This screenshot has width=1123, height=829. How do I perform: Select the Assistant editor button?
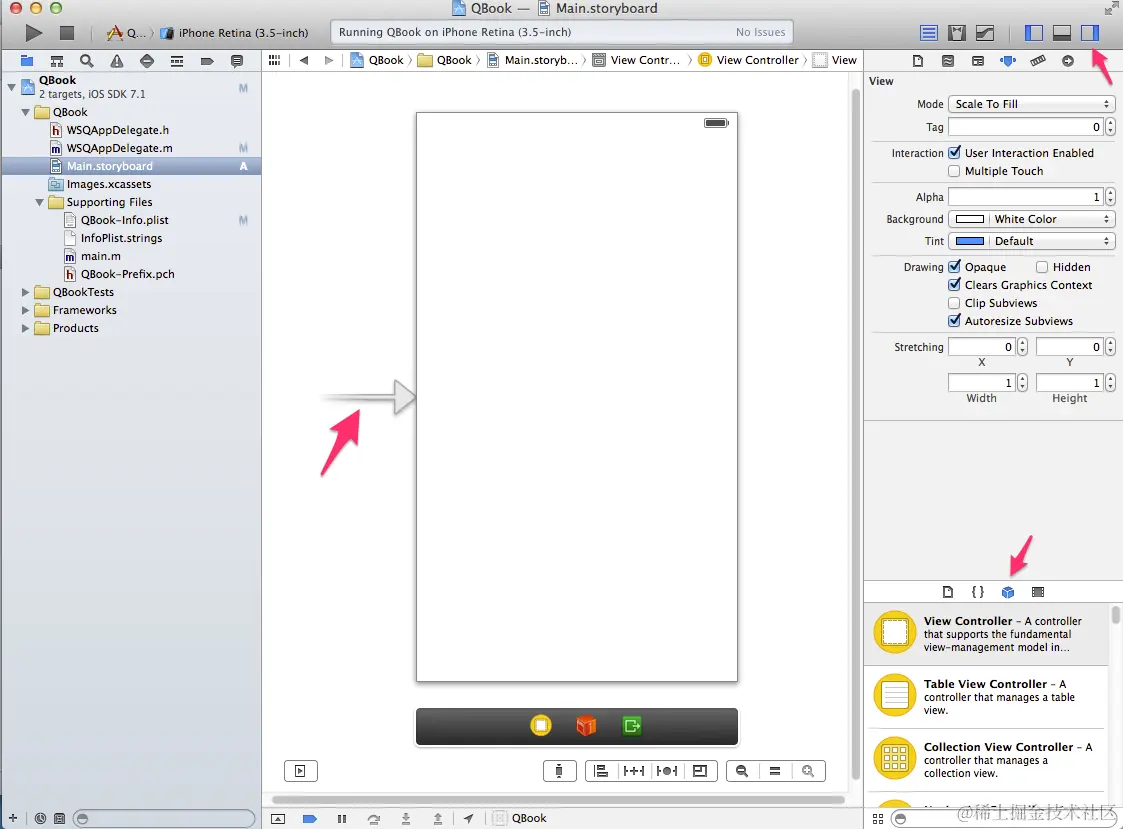point(957,33)
